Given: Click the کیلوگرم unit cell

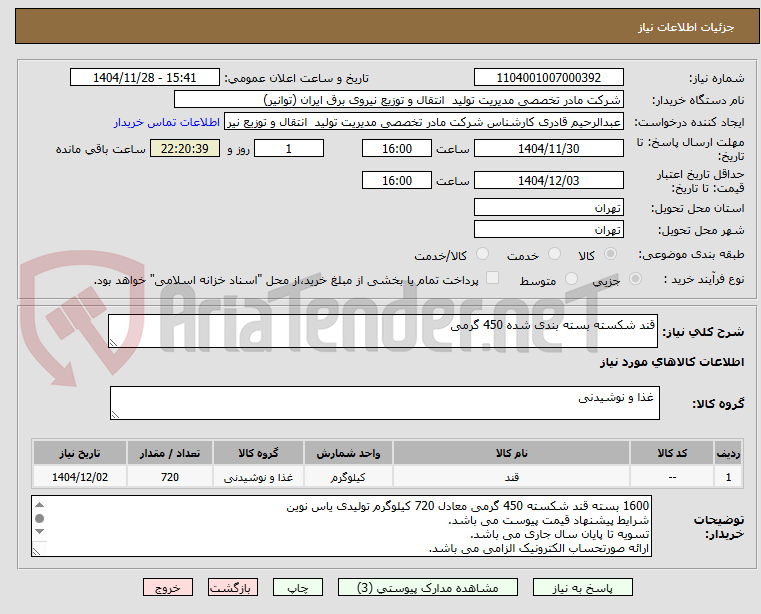Looking at the screenshot, I should (x=348, y=477).
